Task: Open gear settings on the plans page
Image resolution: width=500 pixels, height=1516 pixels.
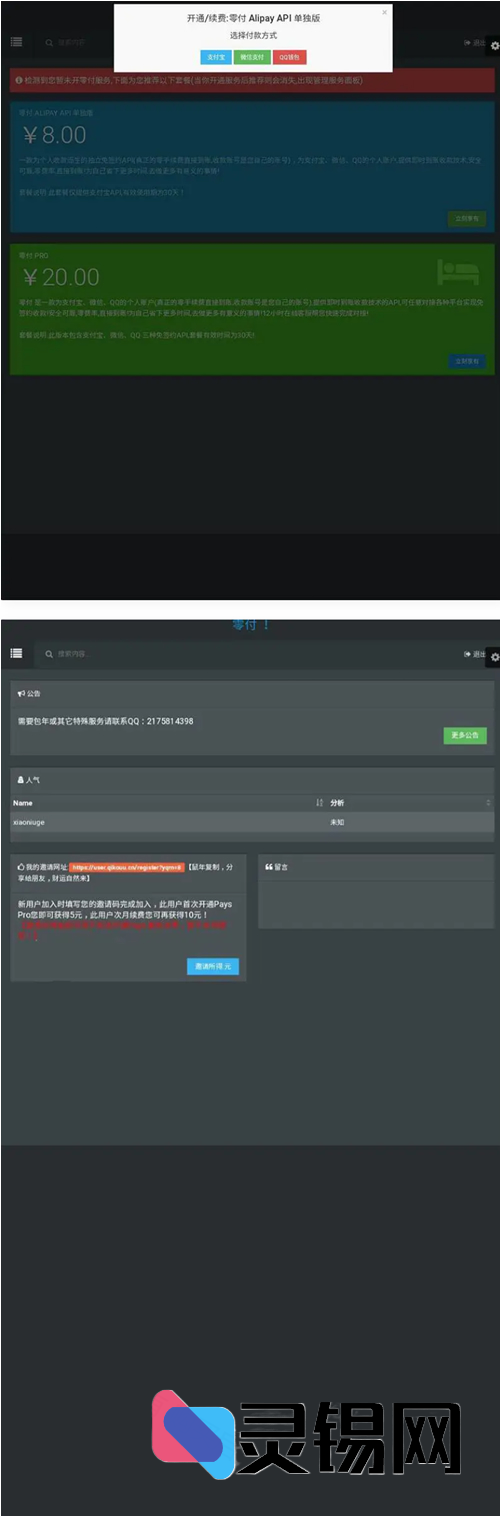Action: coord(493,46)
